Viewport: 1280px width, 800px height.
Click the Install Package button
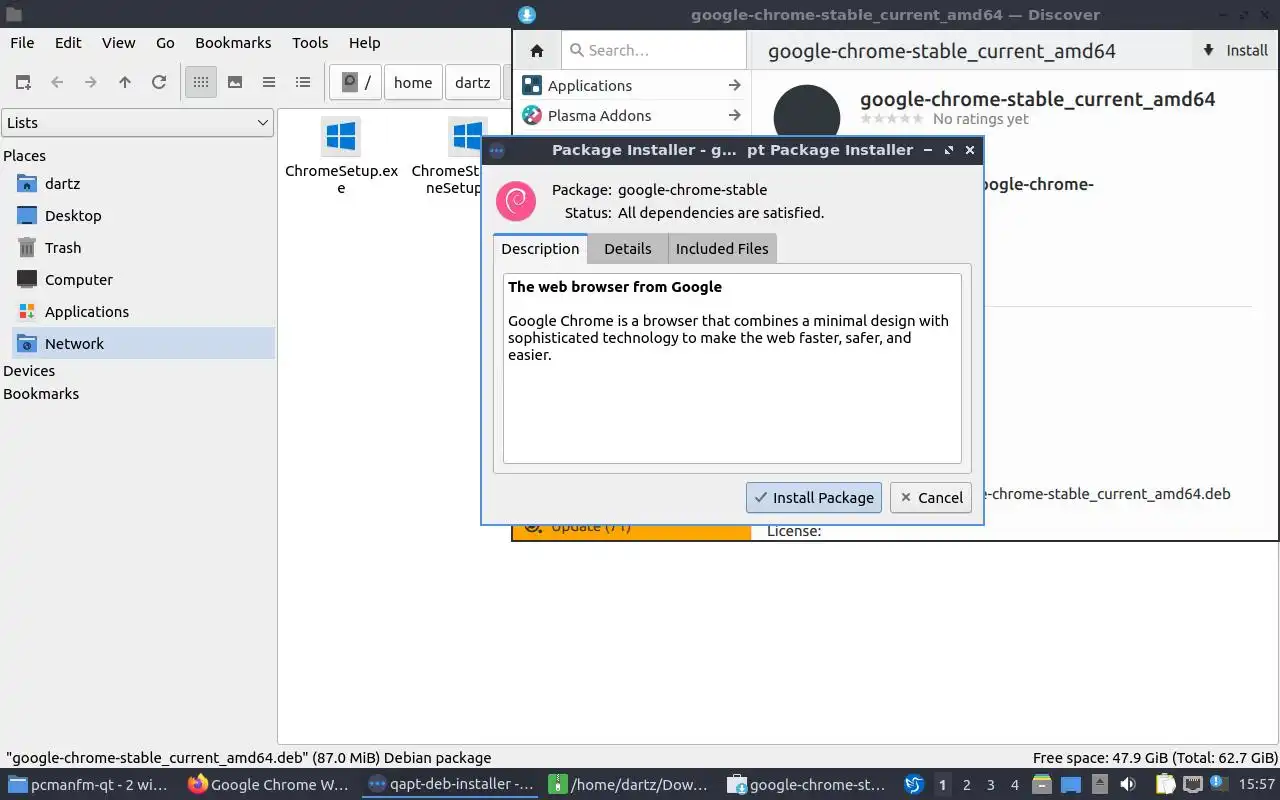[814, 497]
